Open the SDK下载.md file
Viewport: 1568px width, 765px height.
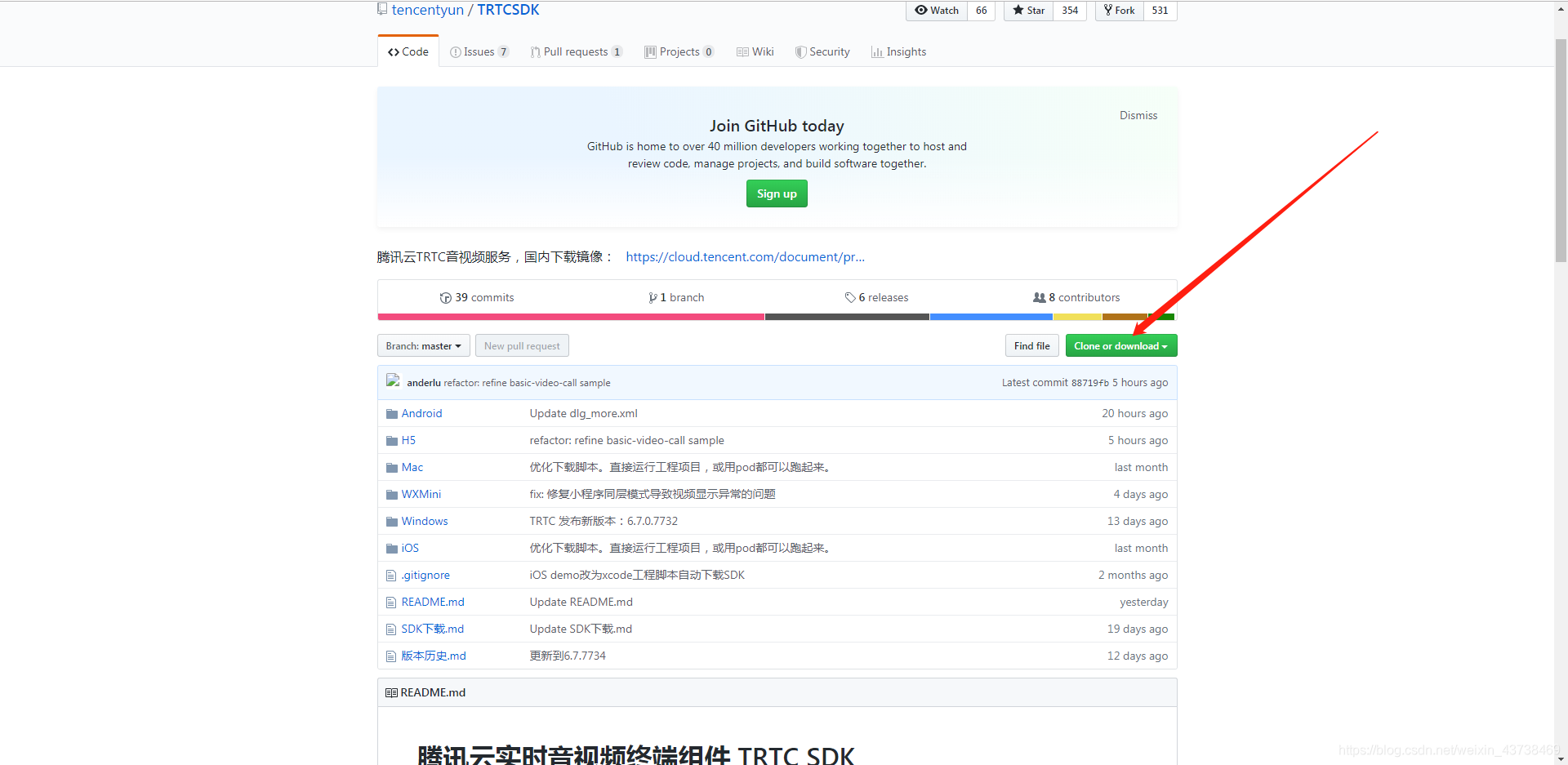(x=433, y=629)
